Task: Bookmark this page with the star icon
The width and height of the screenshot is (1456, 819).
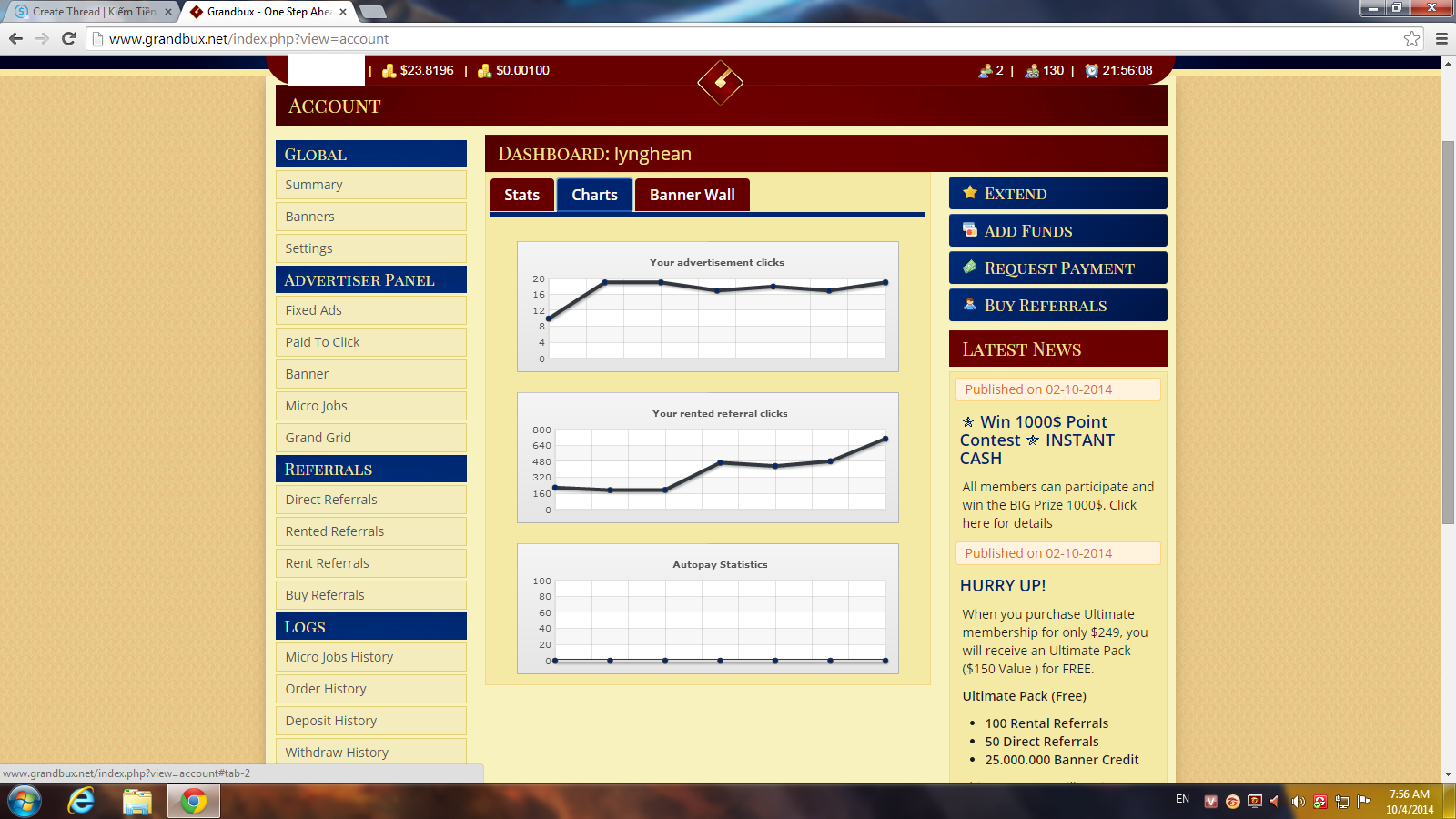Action: tap(1411, 38)
